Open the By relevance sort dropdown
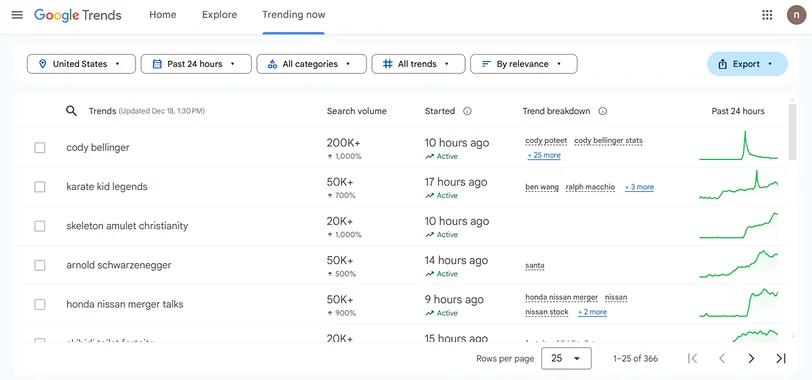This screenshot has width=812, height=380. [x=524, y=64]
